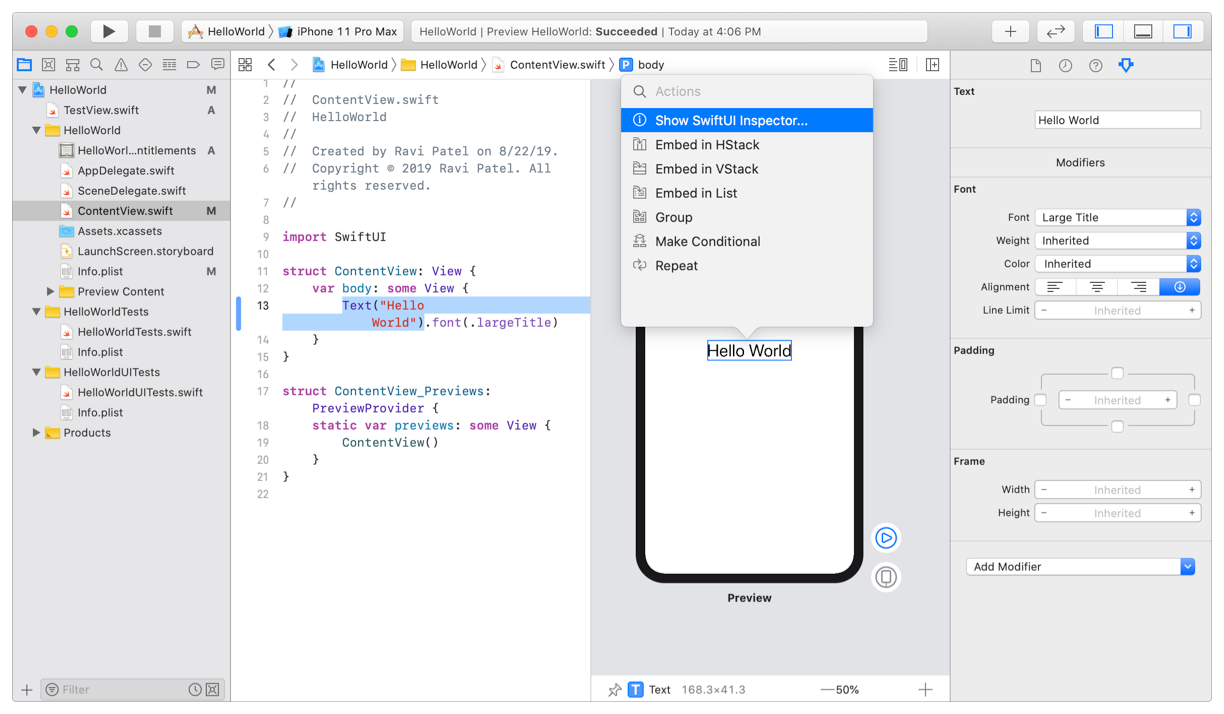Expand the Preview Content folder
This screenshot has width=1224, height=714.
(51, 292)
